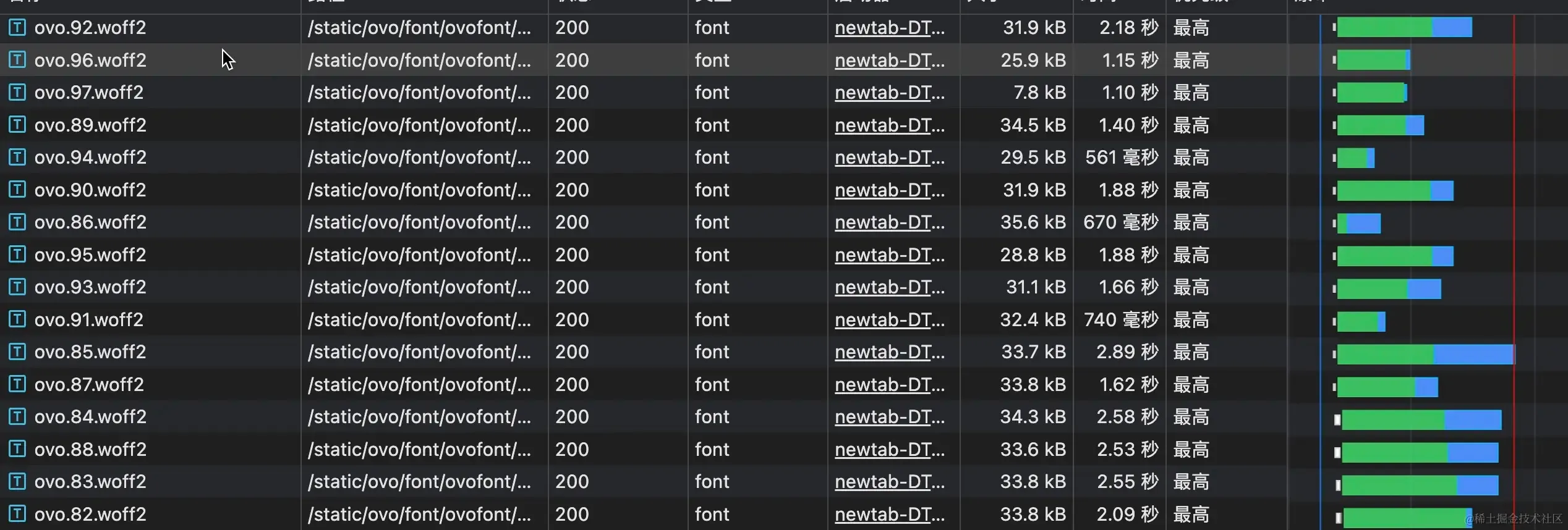Open the initiator link for ovo.88.woff2
The image size is (1568, 530).
point(890,450)
